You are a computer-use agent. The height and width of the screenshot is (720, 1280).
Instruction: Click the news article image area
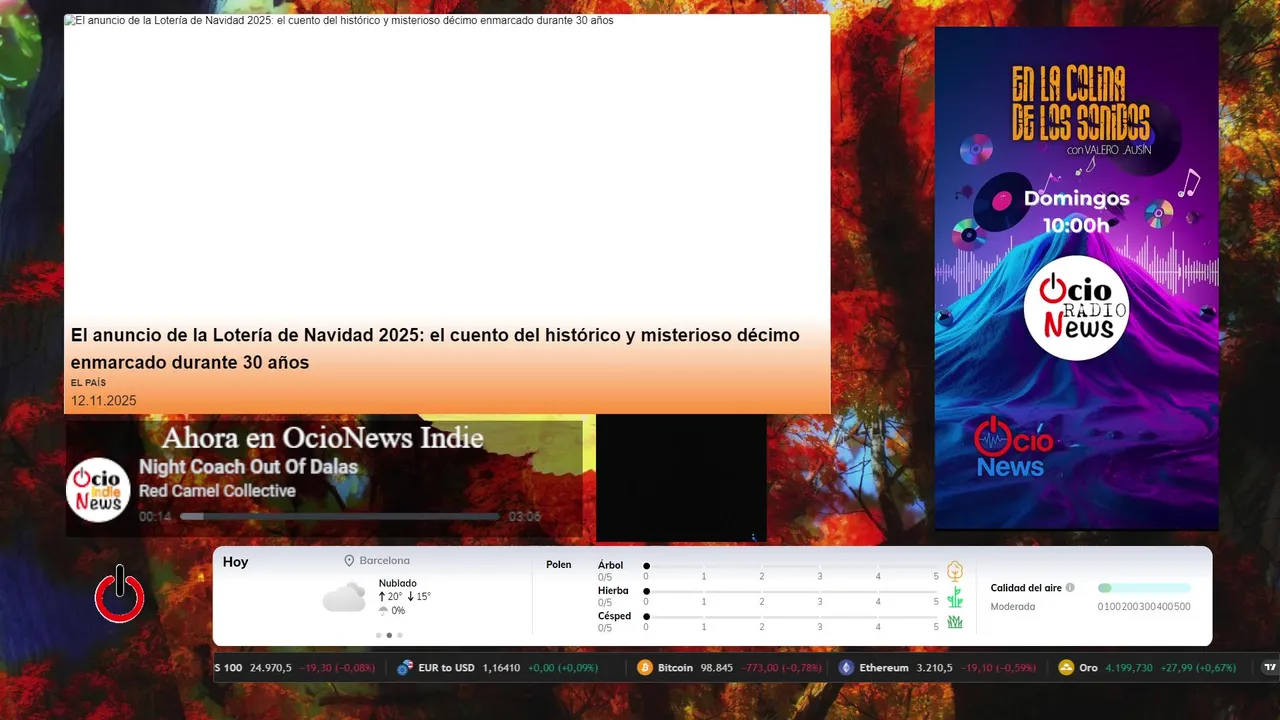pos(447,170)
